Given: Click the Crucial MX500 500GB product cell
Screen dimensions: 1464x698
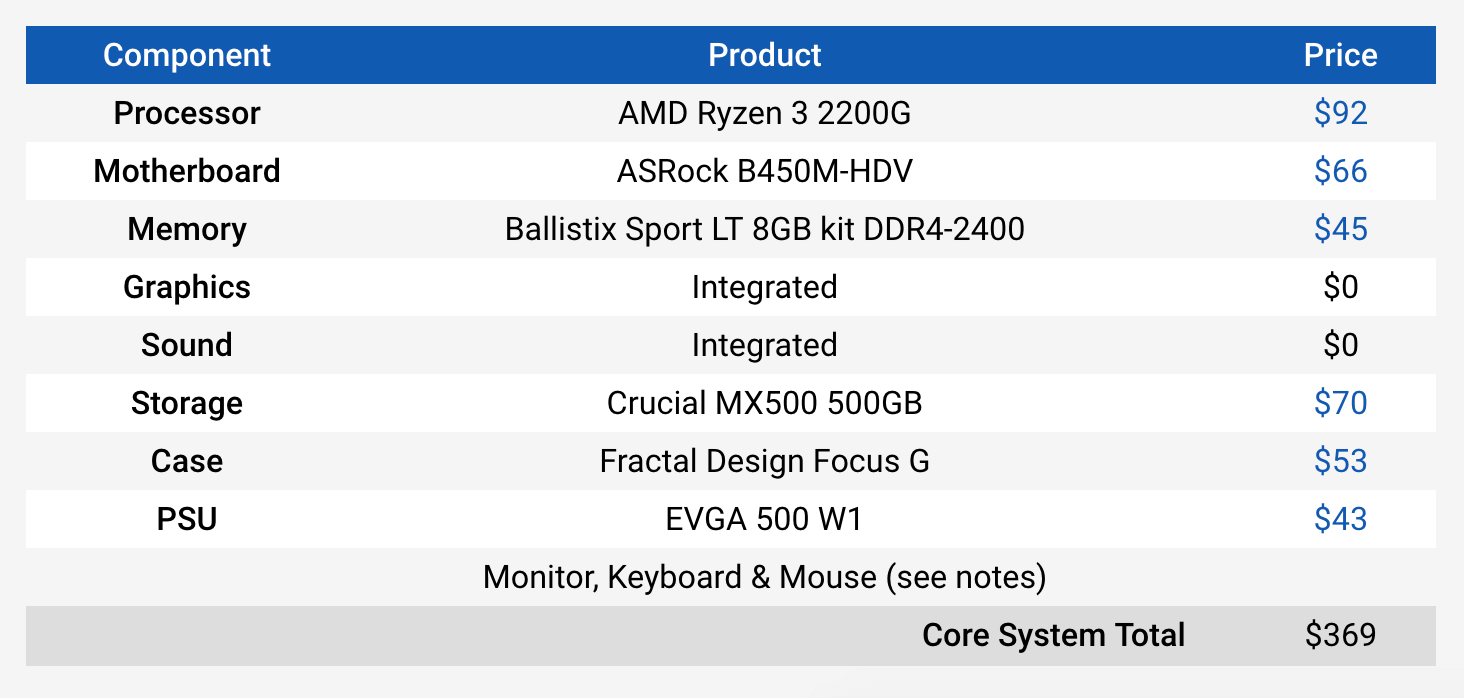Looking at the screenshot, I should pyautogui.click(x=764, y=403).
